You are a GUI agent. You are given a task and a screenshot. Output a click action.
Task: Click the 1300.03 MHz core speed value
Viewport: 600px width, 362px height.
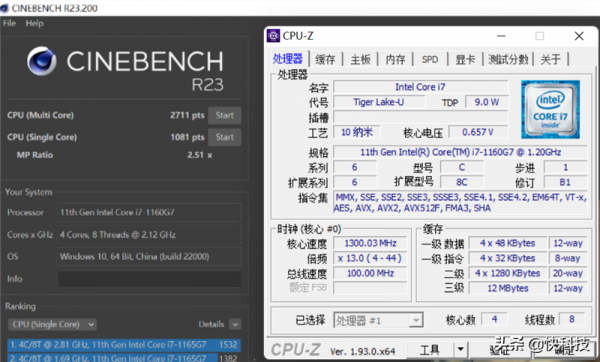[x=370, y=243]
